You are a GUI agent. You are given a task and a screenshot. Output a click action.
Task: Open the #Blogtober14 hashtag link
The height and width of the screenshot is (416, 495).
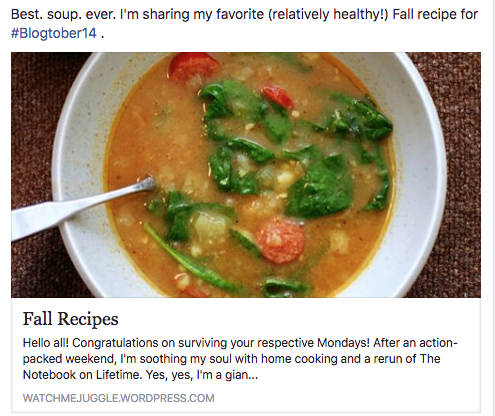click(54, 33)
